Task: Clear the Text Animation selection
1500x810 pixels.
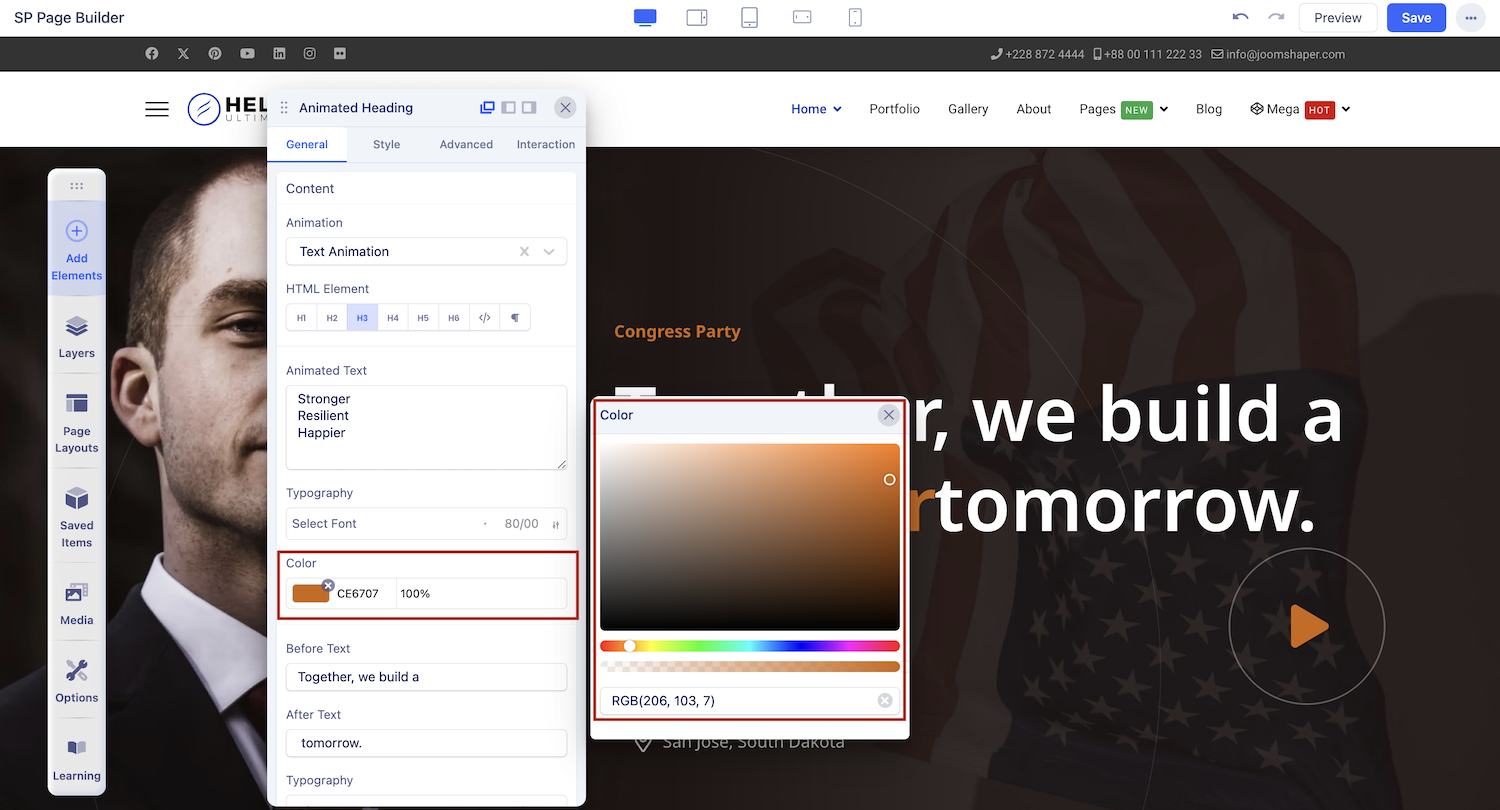Action: (x=524, y=251)
